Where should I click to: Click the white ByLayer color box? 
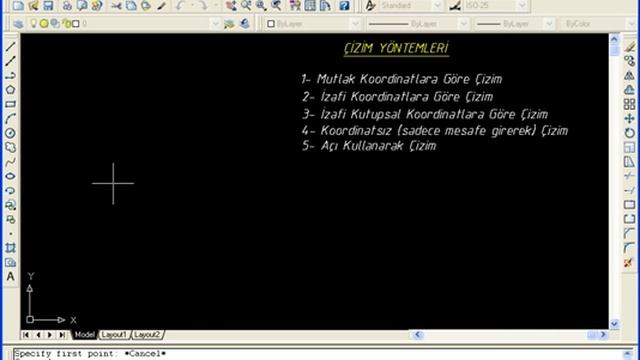click(271, 24)
